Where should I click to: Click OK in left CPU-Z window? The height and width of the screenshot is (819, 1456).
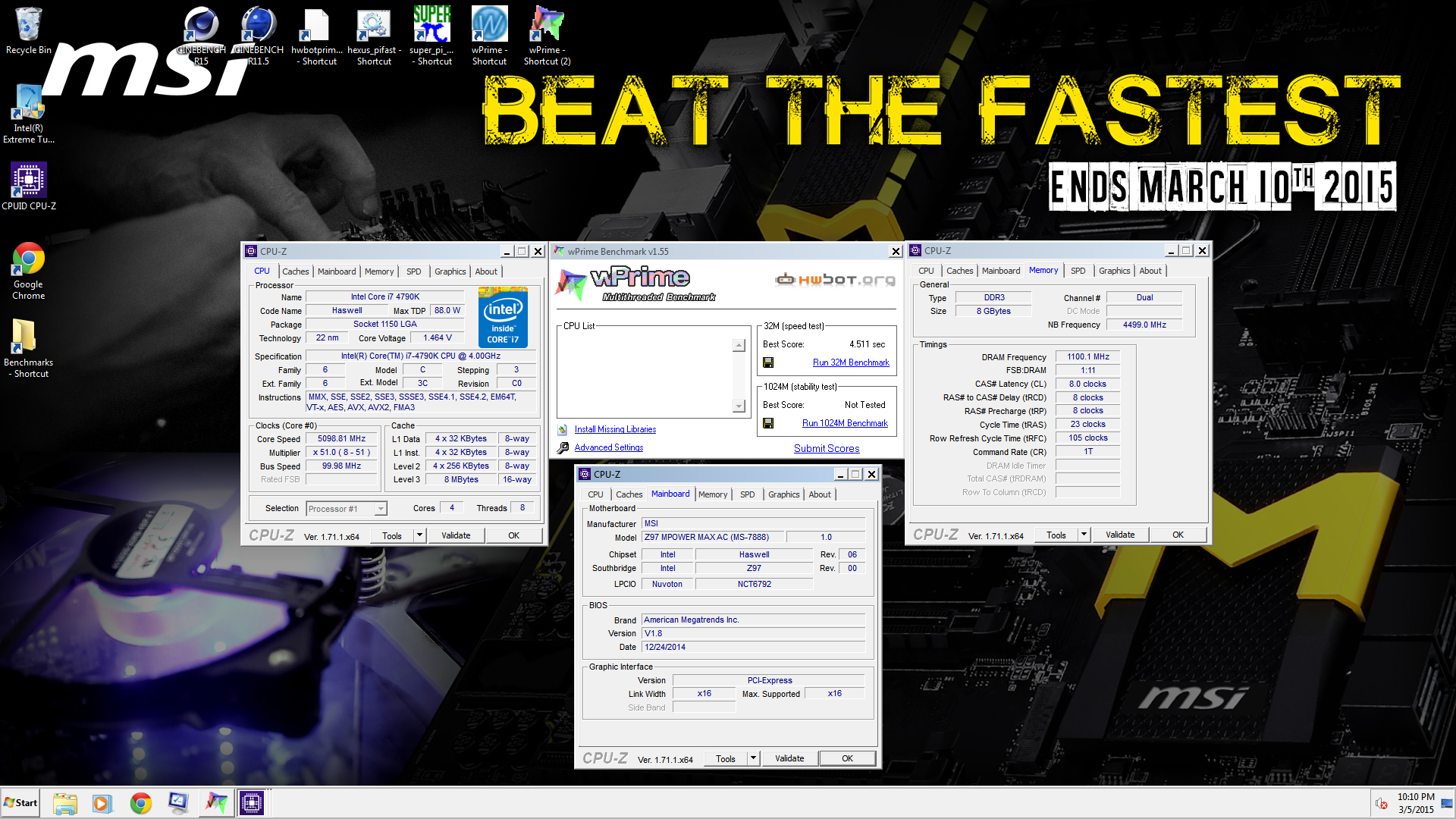513,535
